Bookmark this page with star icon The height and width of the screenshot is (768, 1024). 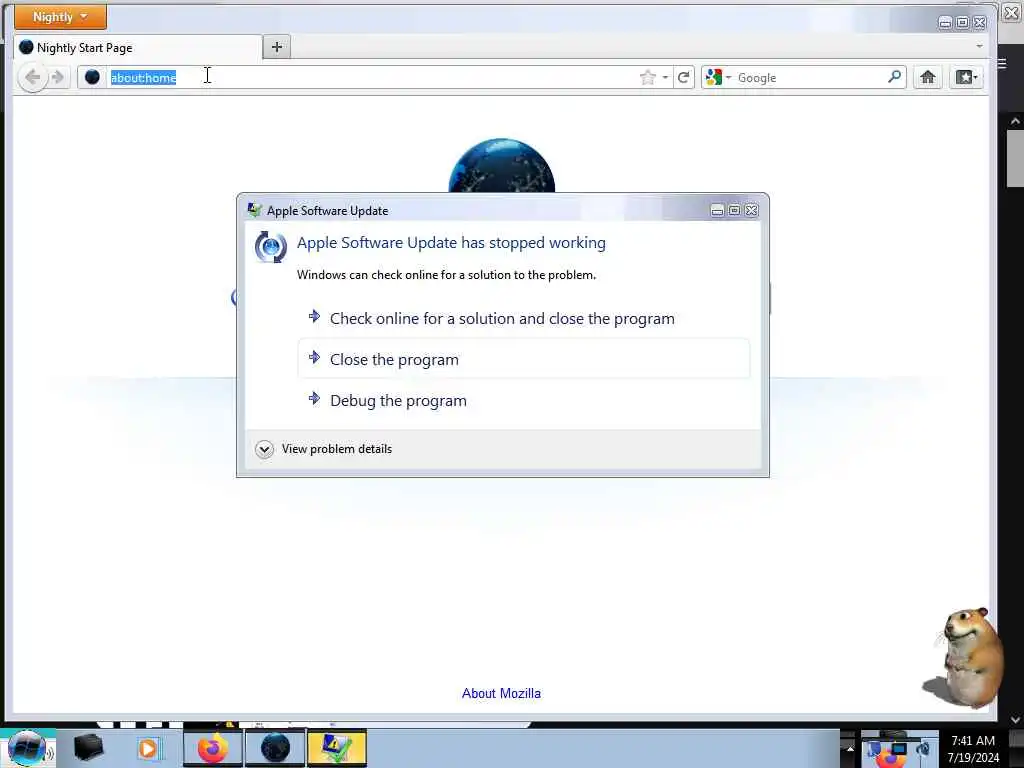[x=647, y=78]
